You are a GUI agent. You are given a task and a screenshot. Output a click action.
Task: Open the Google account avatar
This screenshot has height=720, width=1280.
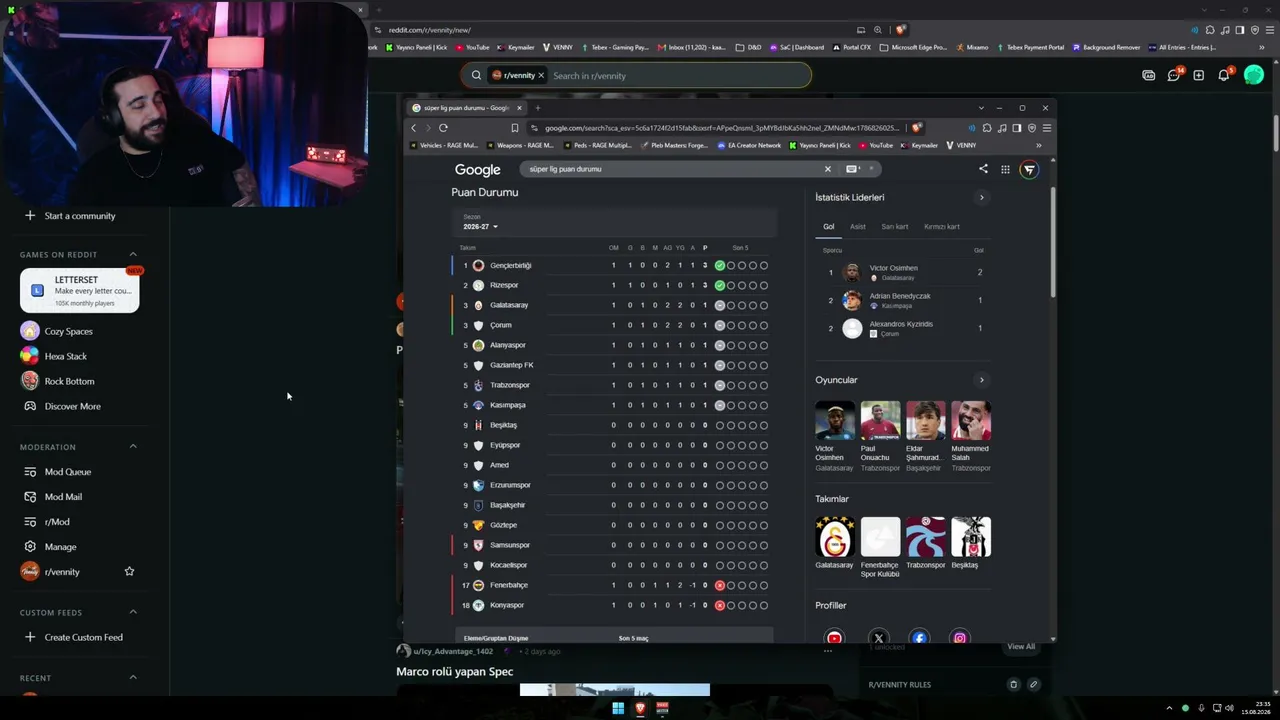1029,170
